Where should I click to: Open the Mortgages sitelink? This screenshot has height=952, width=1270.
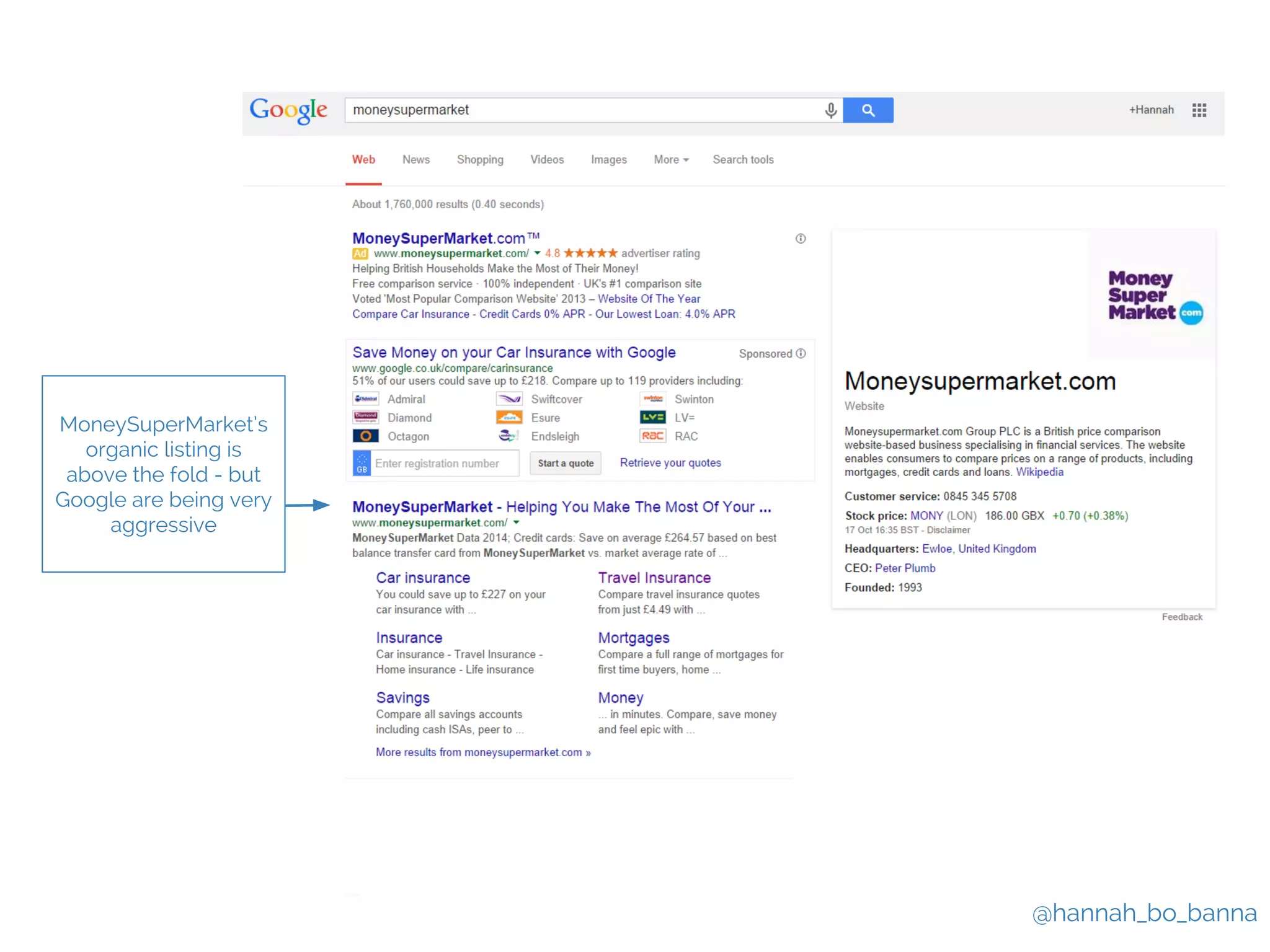[x=634, y=638]
